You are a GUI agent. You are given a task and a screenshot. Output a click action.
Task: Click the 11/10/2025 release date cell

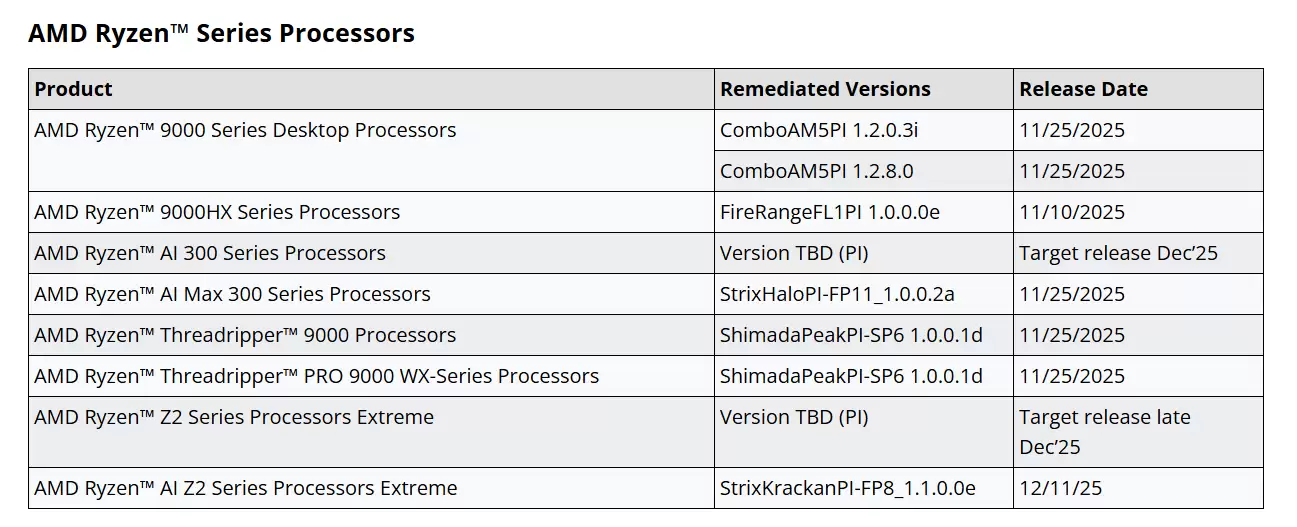1072,212
